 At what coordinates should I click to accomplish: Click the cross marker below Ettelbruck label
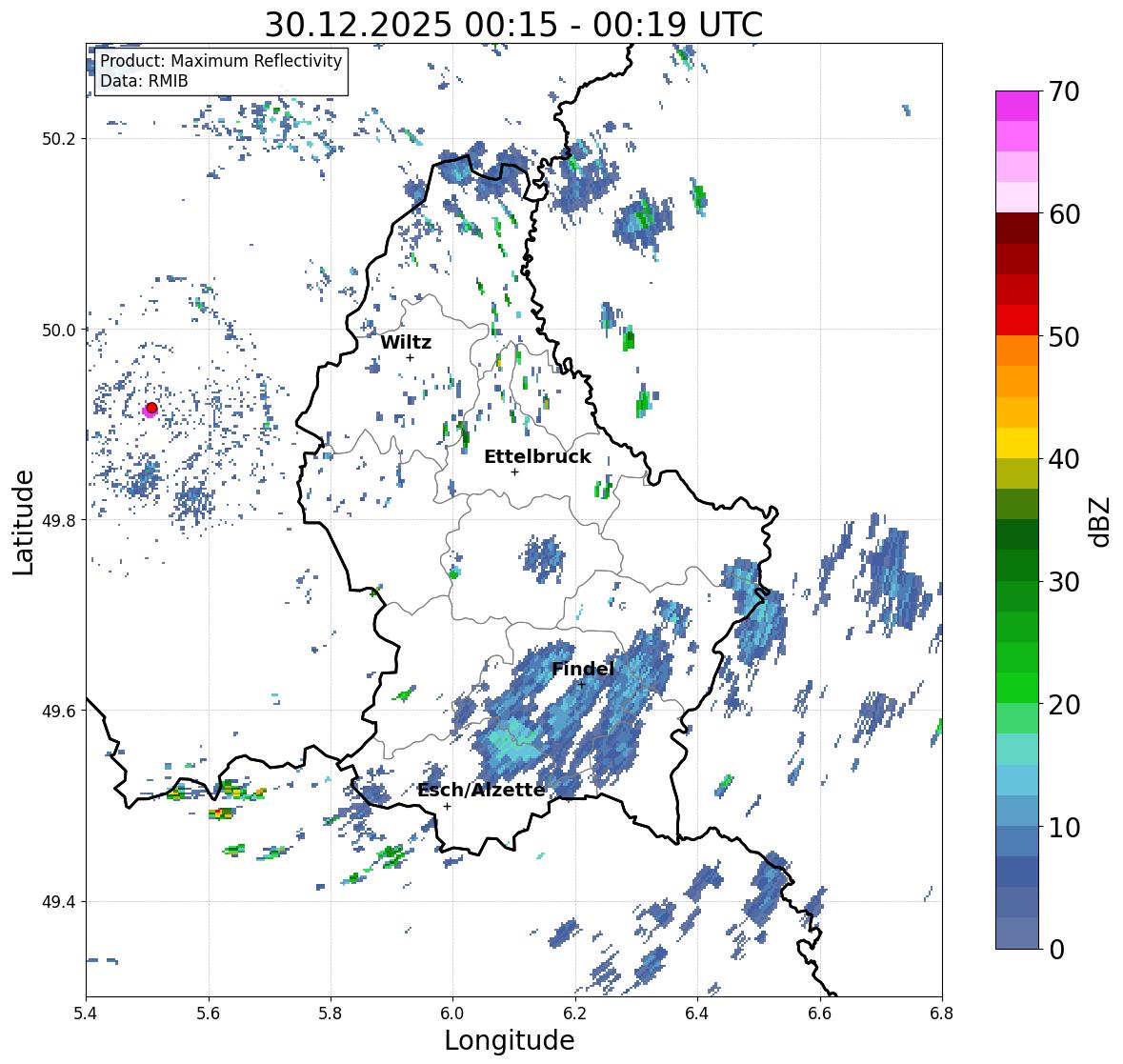(514, 472)
